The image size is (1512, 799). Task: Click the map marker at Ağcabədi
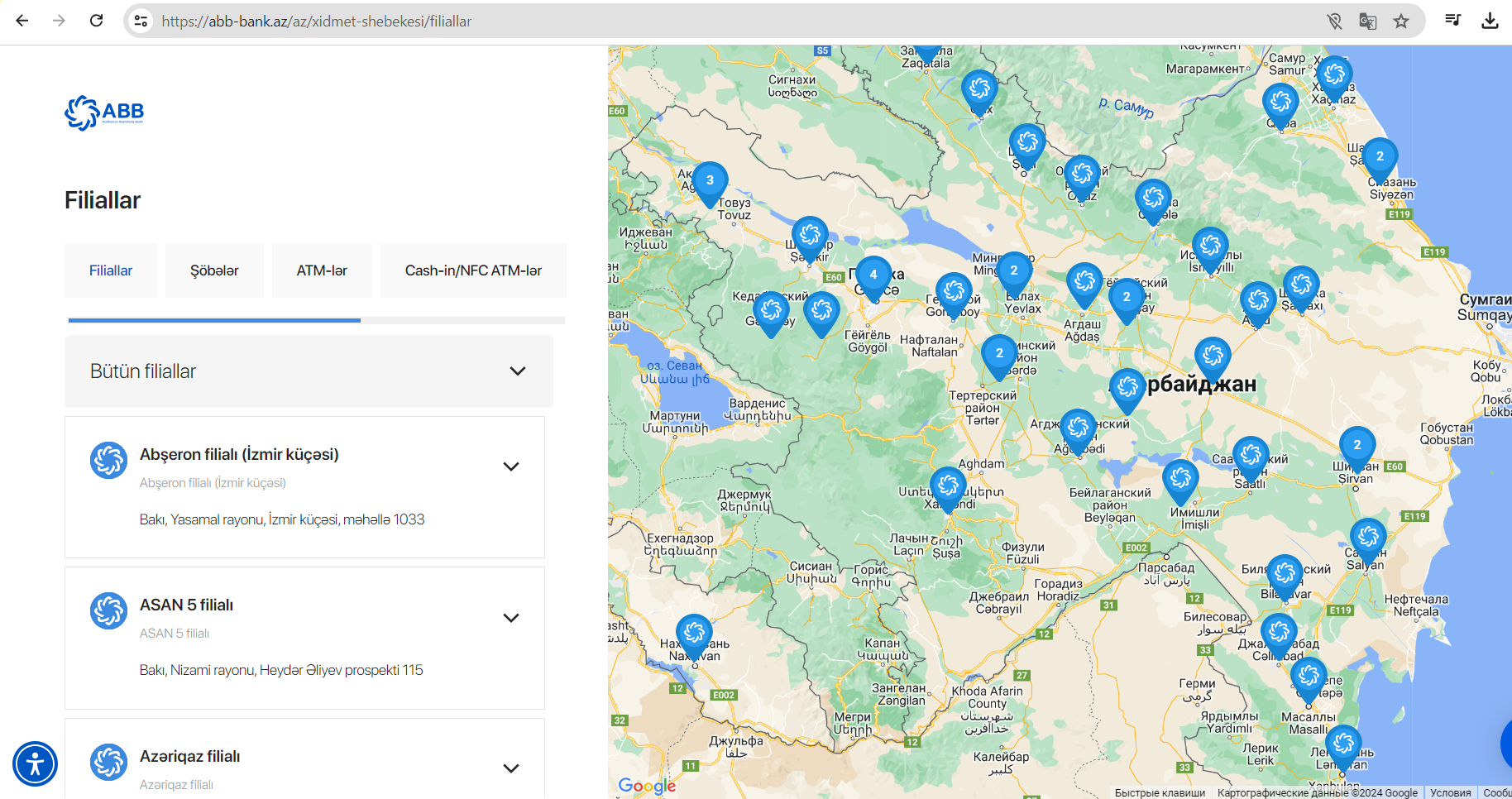pos(1079,431)
